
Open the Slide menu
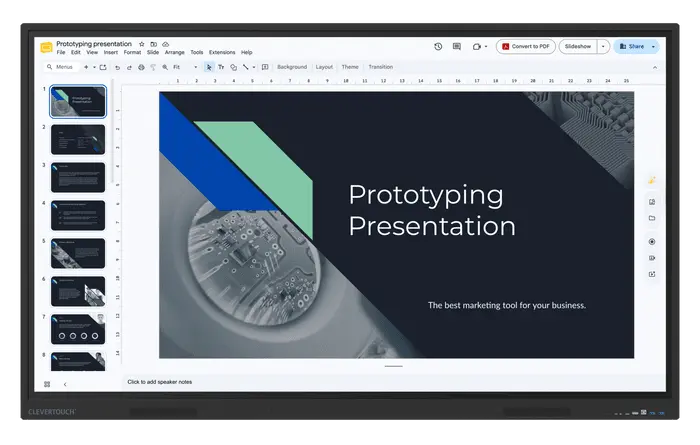point(153,53)
